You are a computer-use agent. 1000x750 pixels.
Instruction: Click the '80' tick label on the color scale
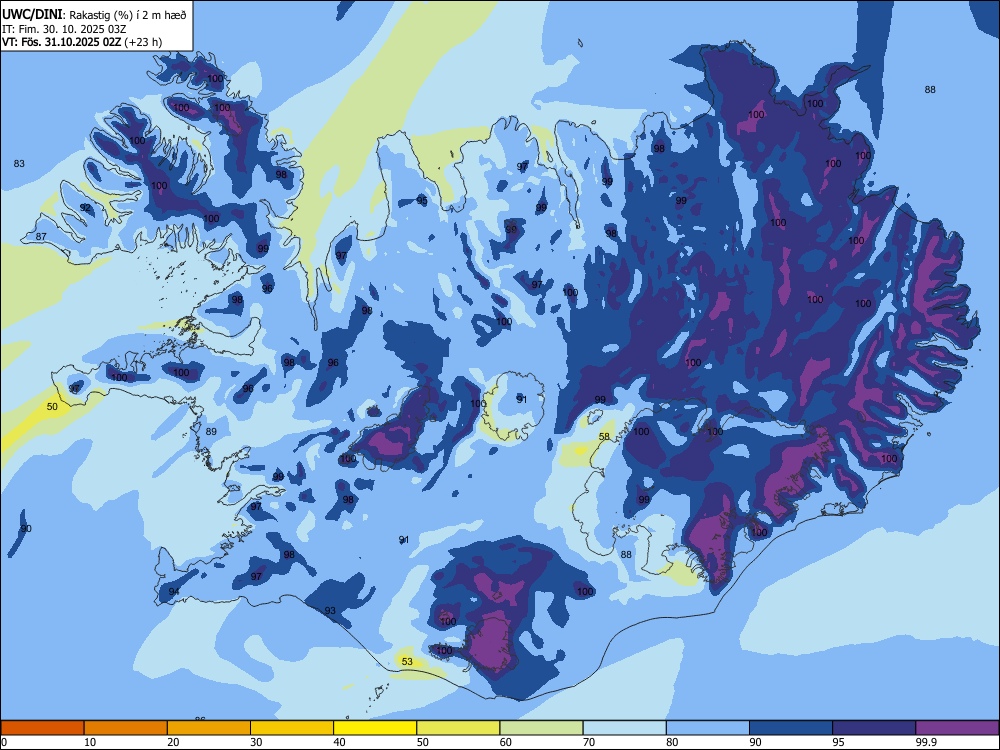click(x=672, y=742)
